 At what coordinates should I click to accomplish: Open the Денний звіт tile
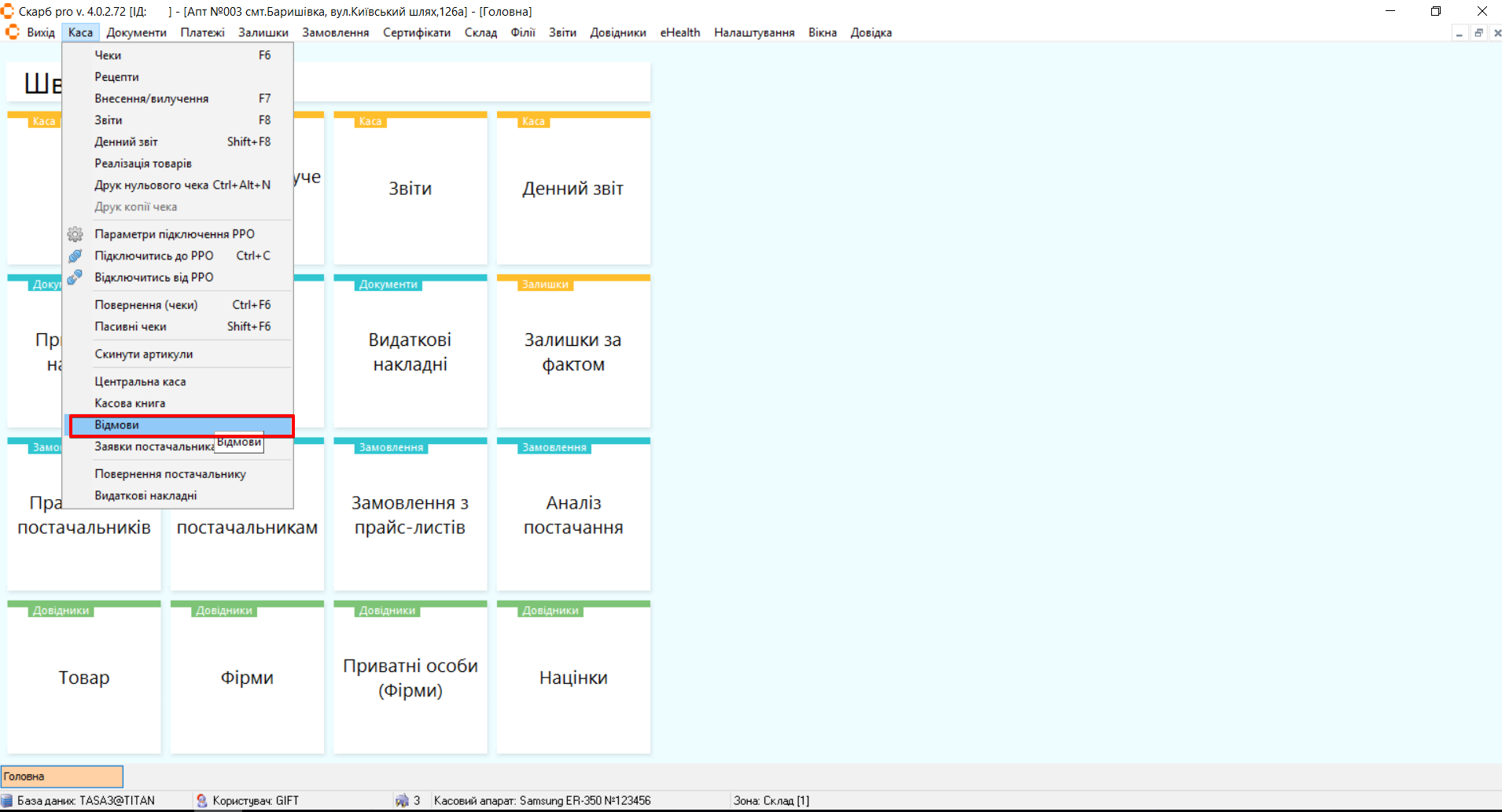tap(573, 189)
